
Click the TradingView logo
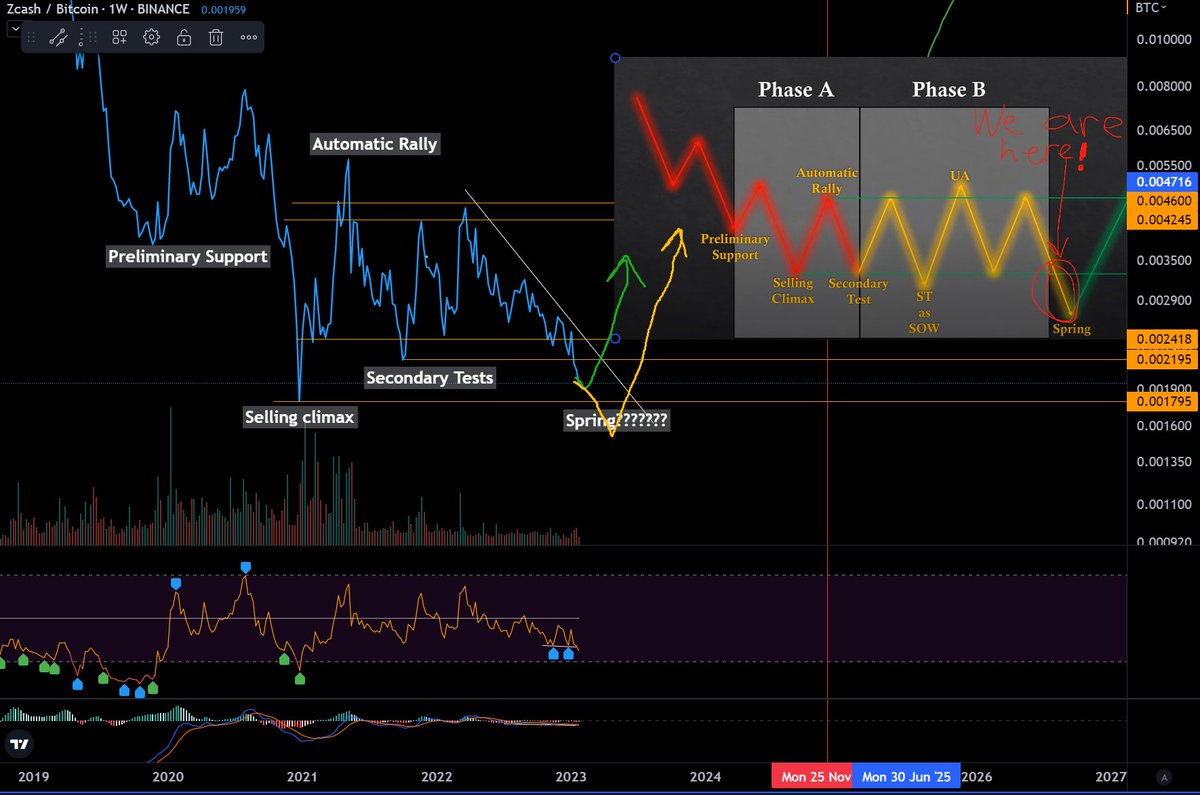[x=17, y=744]
